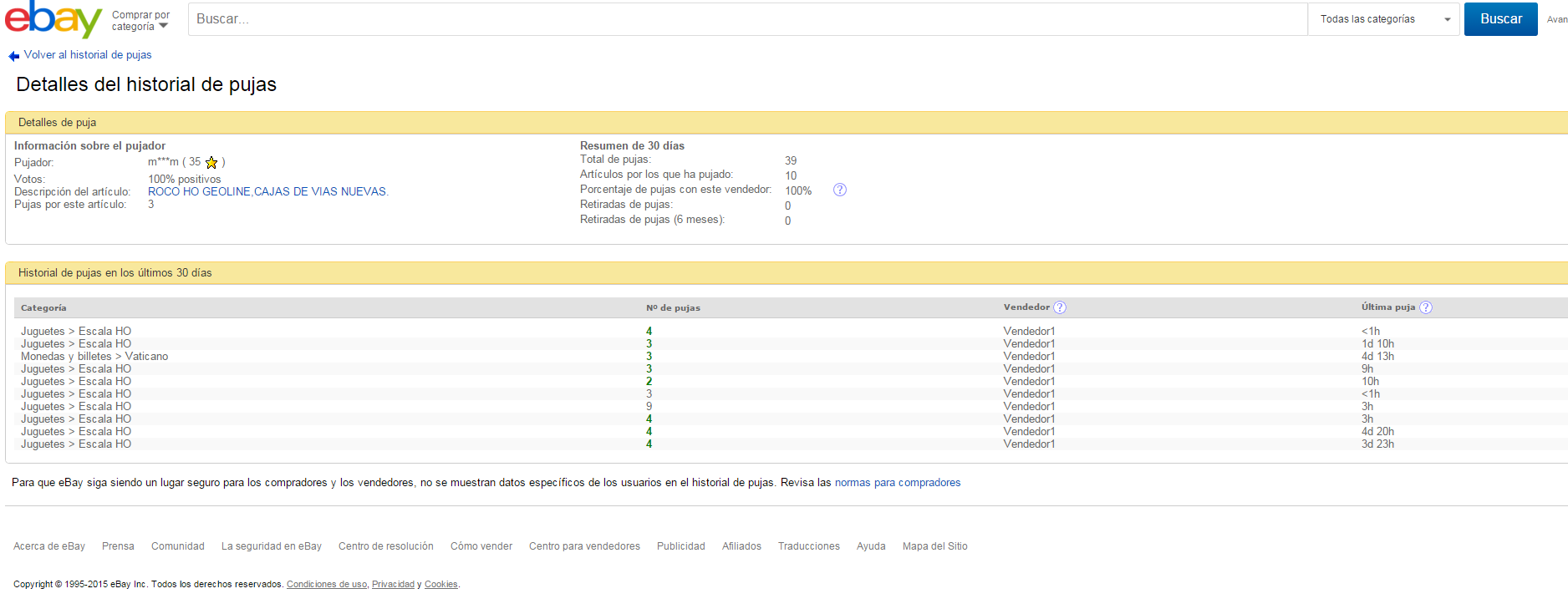Open Cookies link in copyright line
The image size is (1568, 614).
point(441,585)
